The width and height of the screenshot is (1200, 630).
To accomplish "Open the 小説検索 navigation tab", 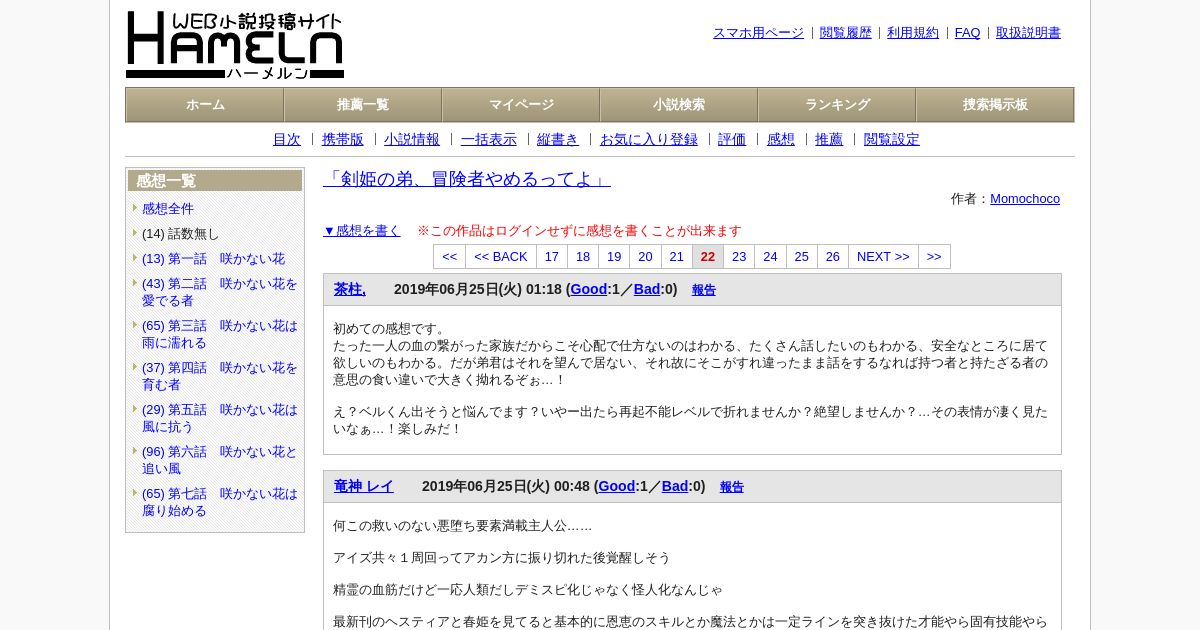I will 679,105.
